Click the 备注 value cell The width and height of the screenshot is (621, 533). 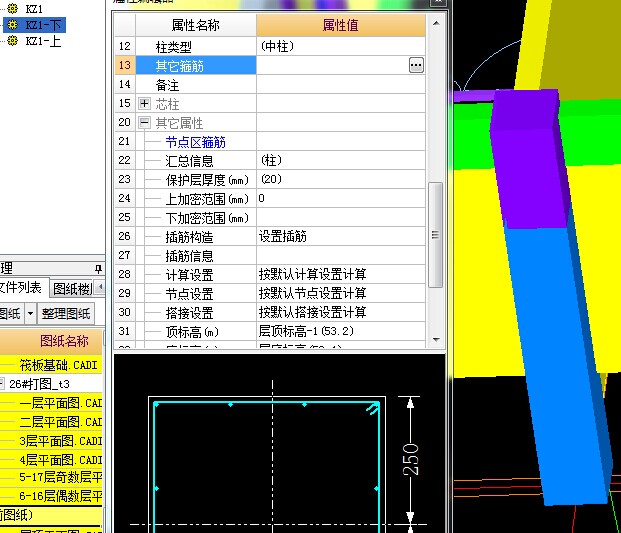(x=341, y=84)
